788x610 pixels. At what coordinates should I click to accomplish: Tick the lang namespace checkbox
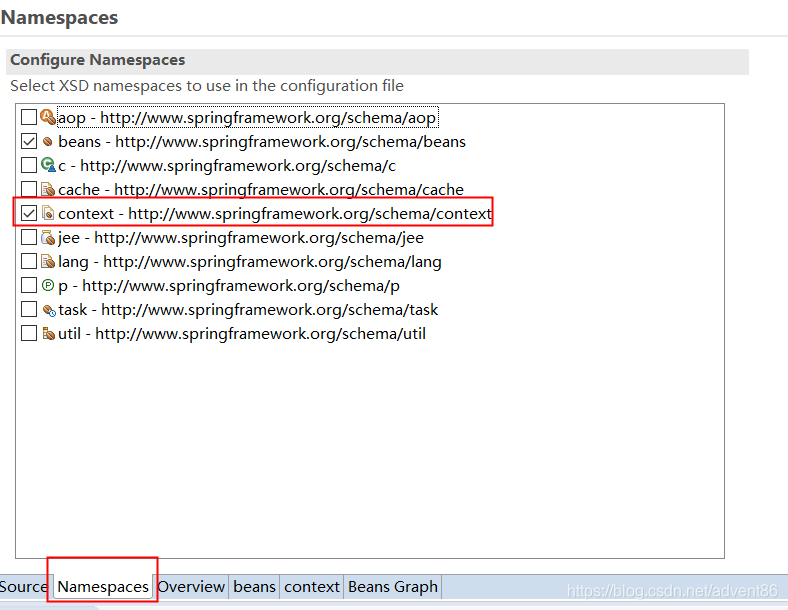pos(29,261)
